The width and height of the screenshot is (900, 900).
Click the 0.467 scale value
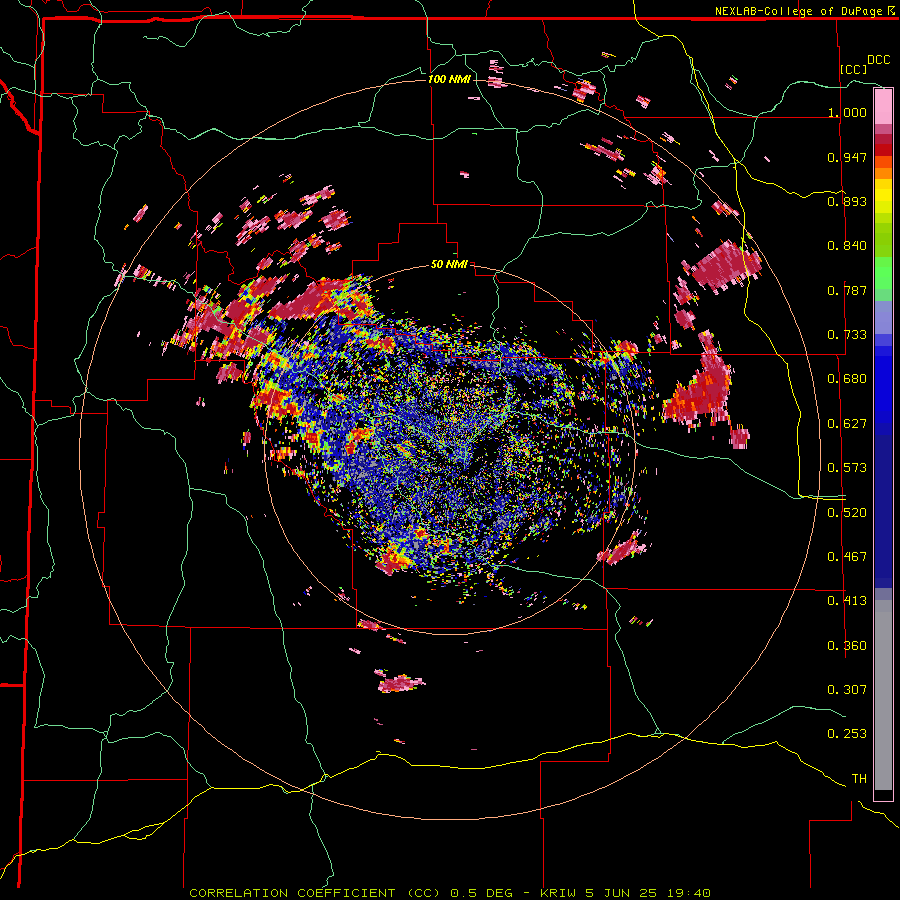tap(847, 557)
